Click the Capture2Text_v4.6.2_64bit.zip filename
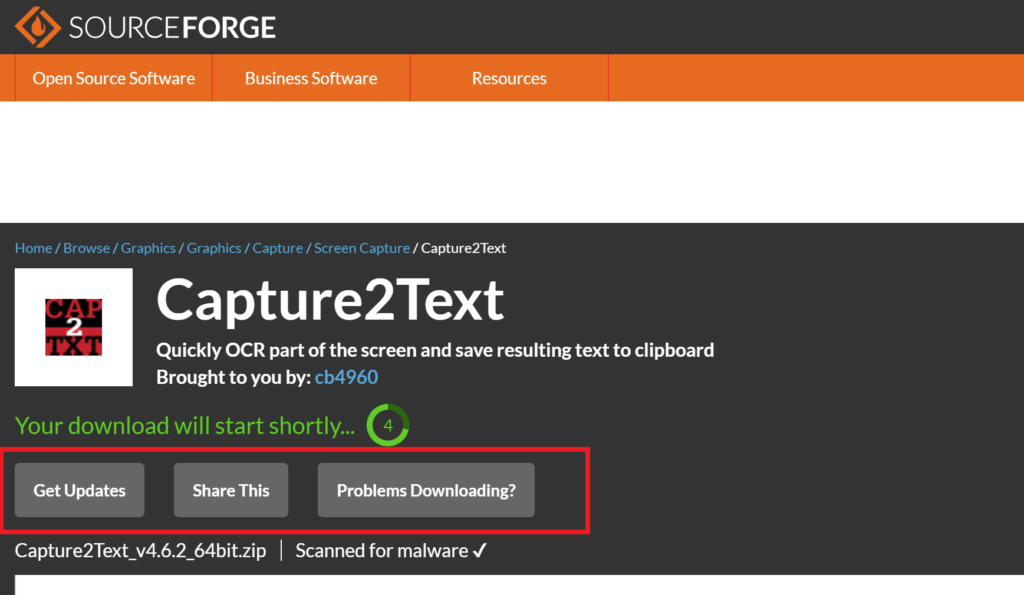 coord(140,551)
